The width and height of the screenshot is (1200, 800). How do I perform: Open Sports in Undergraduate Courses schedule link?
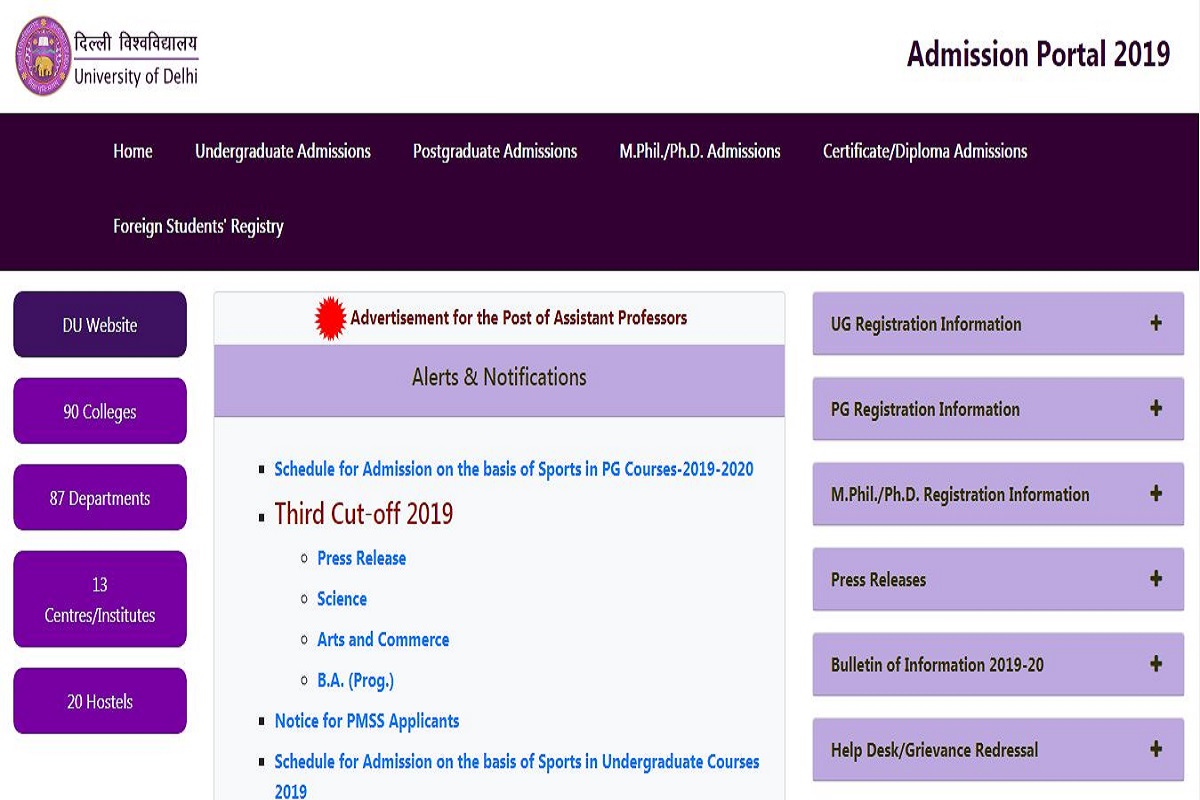point(517,776)
